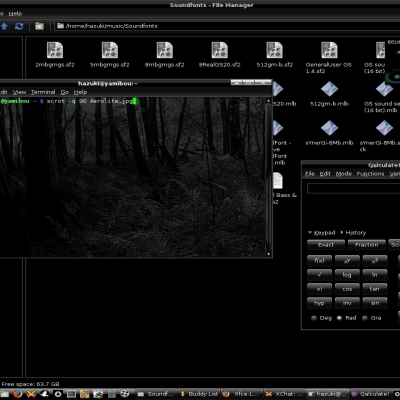Open the terminal's Help menu

tap(80, 92)
